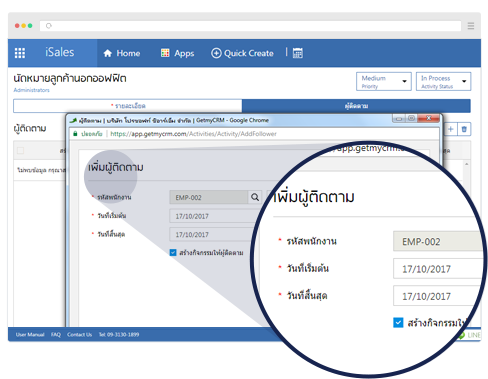Viewport: 488px width, 379px height.
Task: Switch to the ผู้ติดตาม tab
Action: click(x=356, y=106)
